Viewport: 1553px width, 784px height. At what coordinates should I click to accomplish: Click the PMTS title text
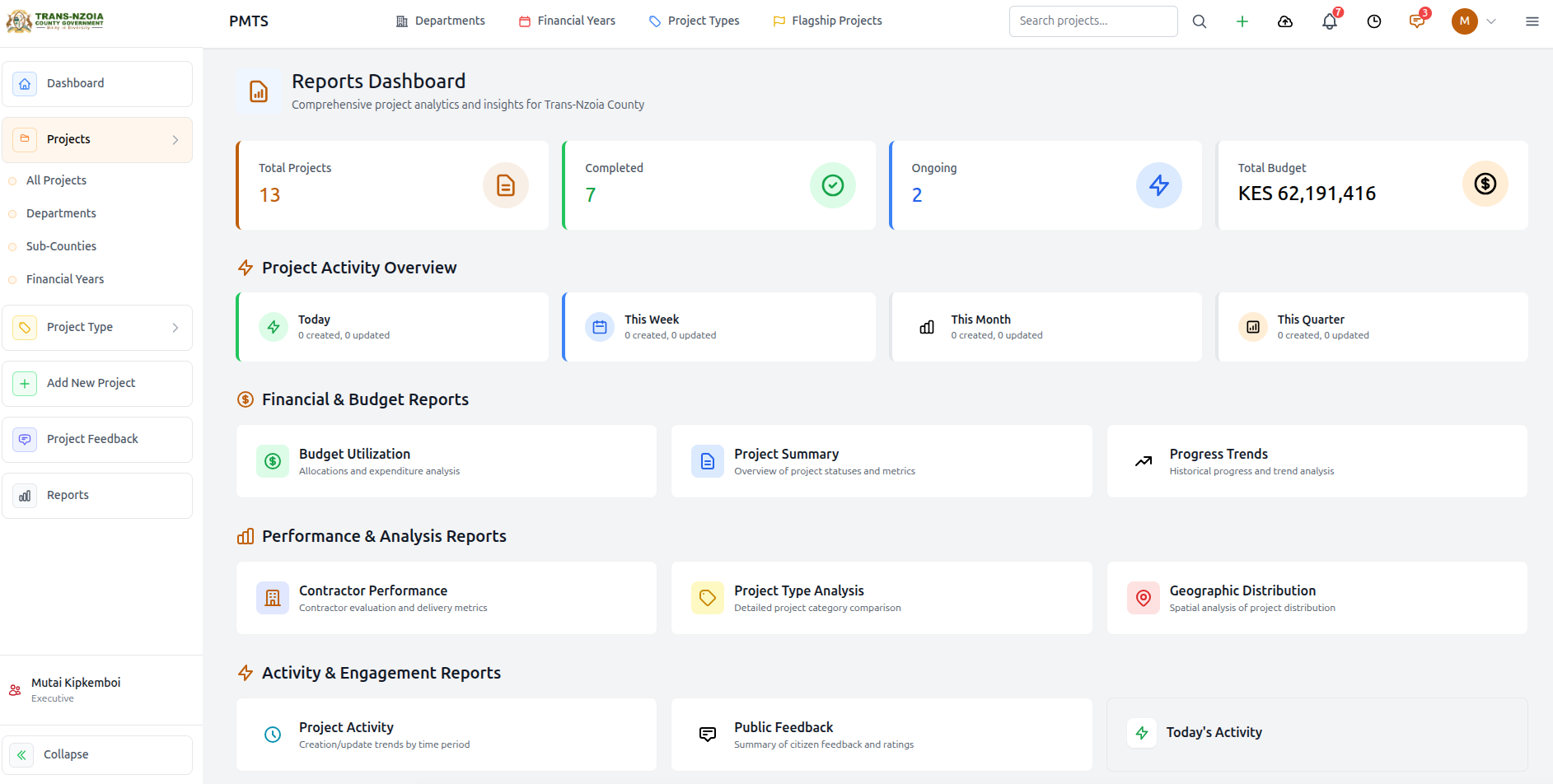[249, 21]
